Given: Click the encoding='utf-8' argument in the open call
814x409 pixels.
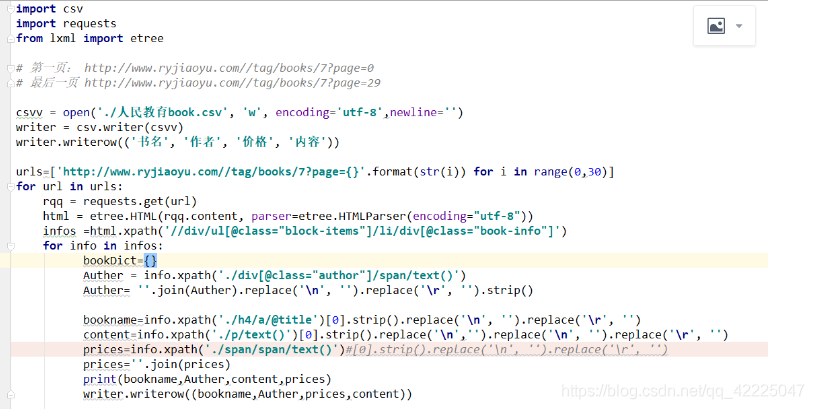Looking at the screenshot, I should click(x=329, y=113).
